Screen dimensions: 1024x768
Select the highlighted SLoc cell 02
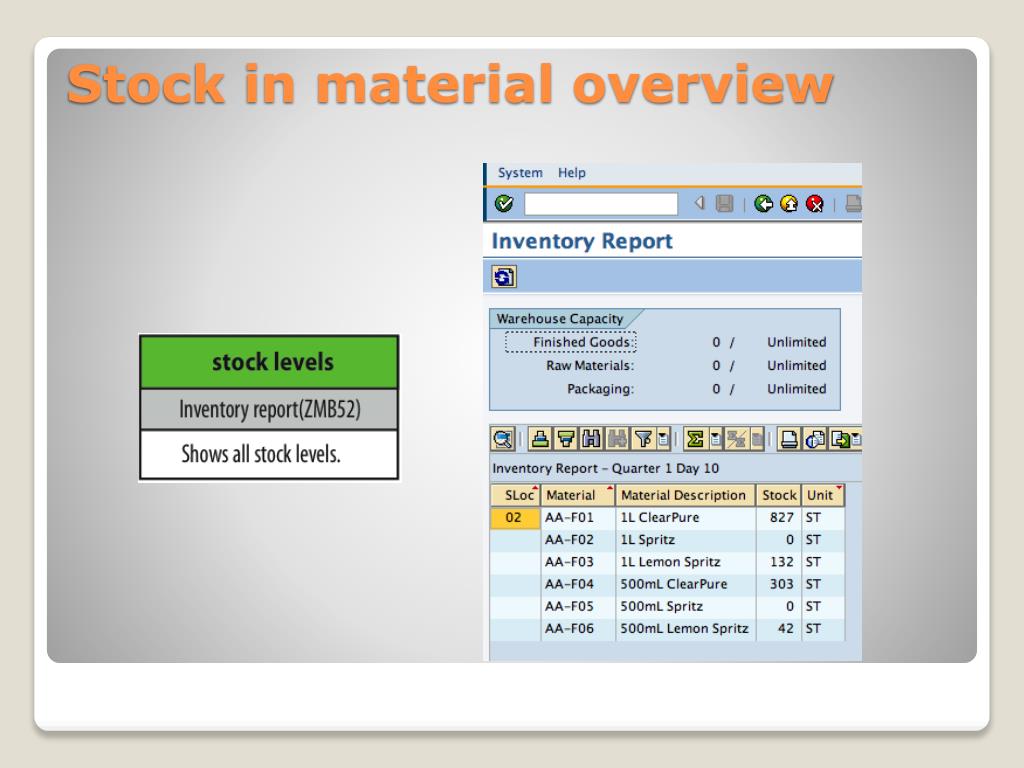(x=515, y=518)
